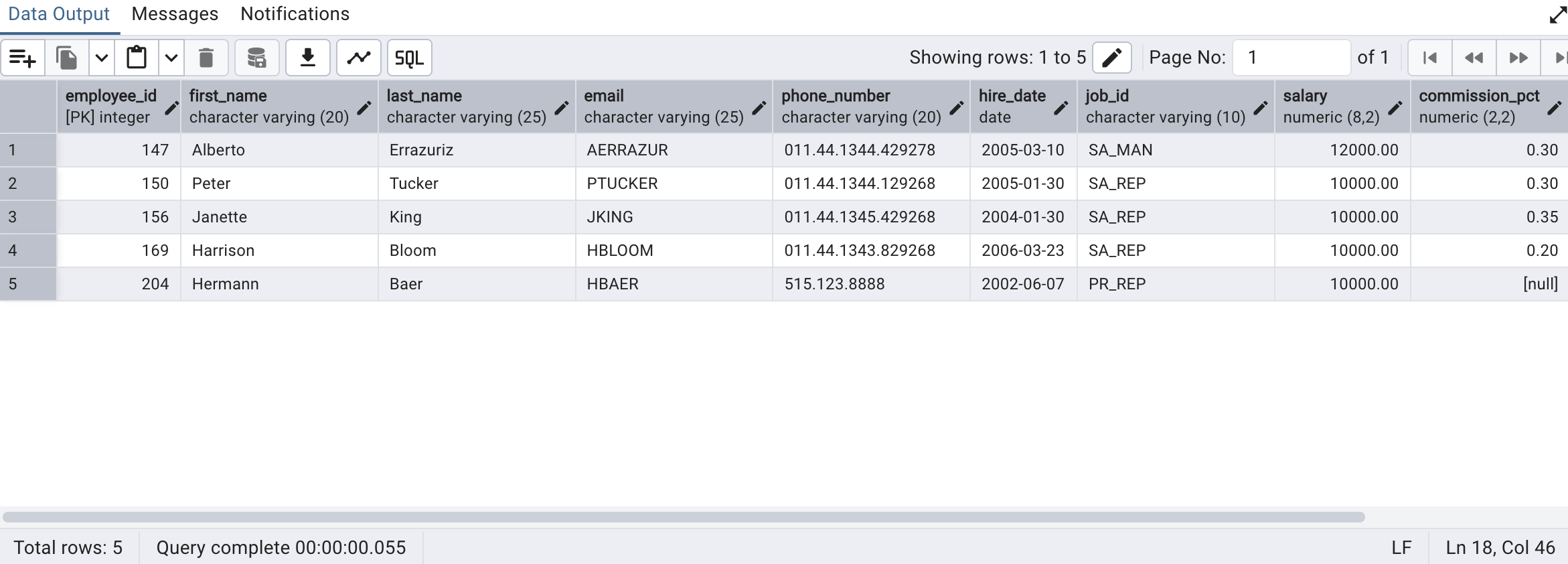Switch to the Messages tab
This screenshot has height=564, width=1568.
point(175,14)
